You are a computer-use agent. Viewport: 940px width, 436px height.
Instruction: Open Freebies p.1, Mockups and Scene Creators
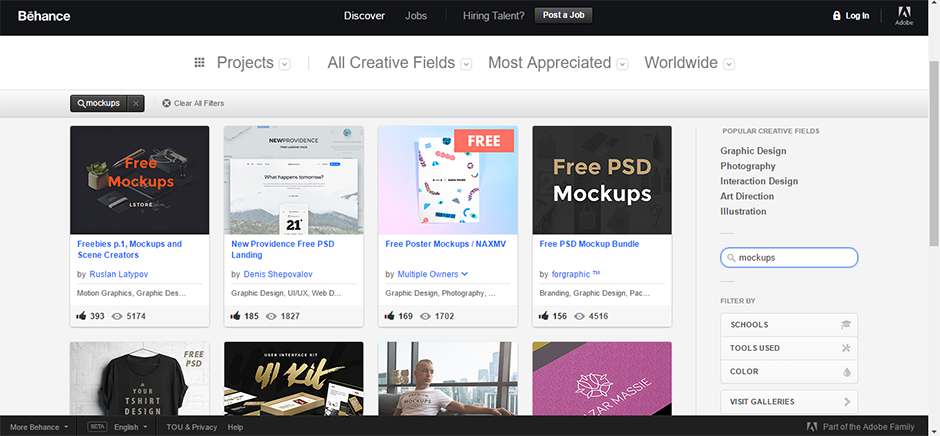point(129,249)
